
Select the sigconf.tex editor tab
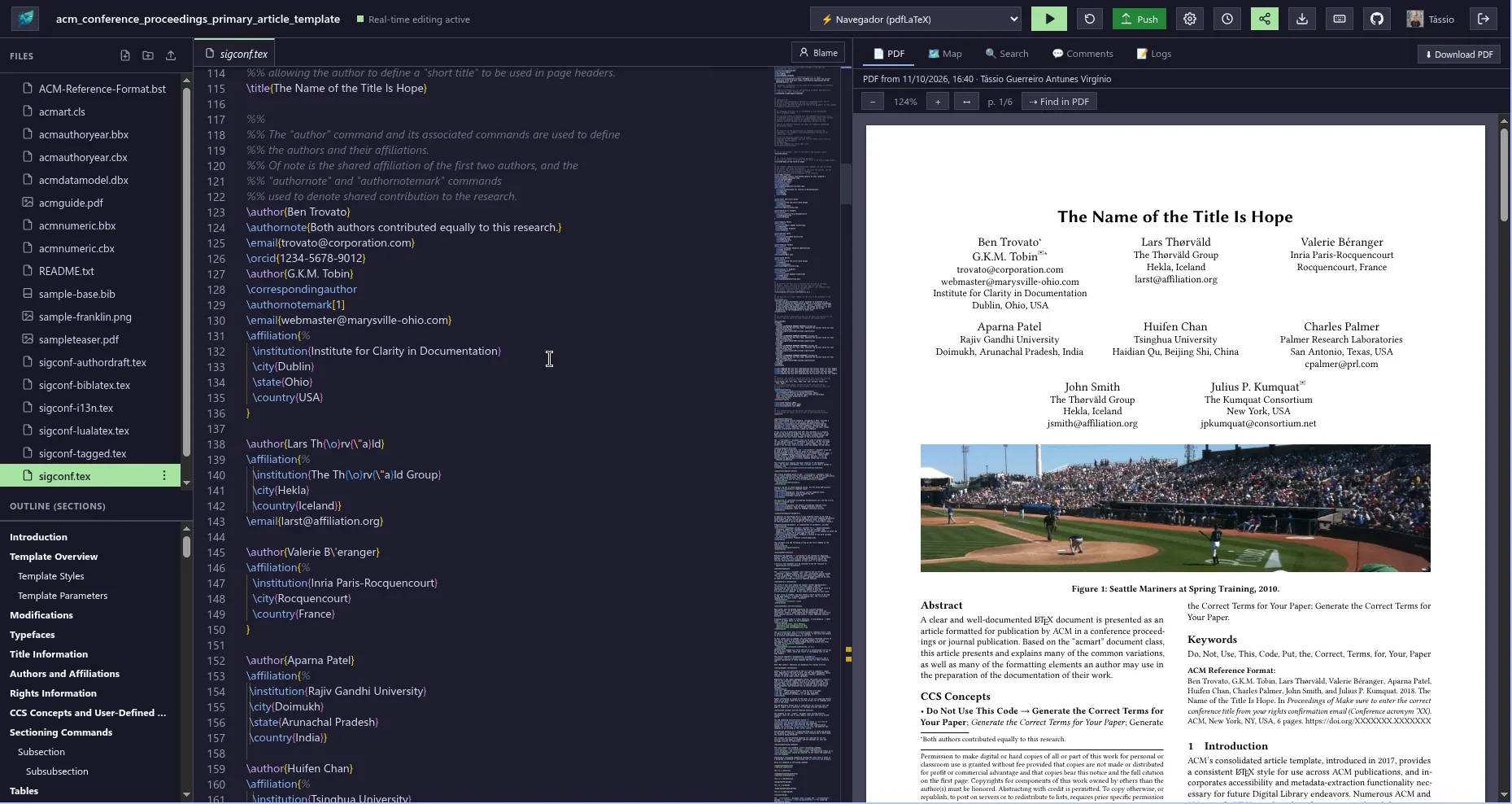point(236,54)
